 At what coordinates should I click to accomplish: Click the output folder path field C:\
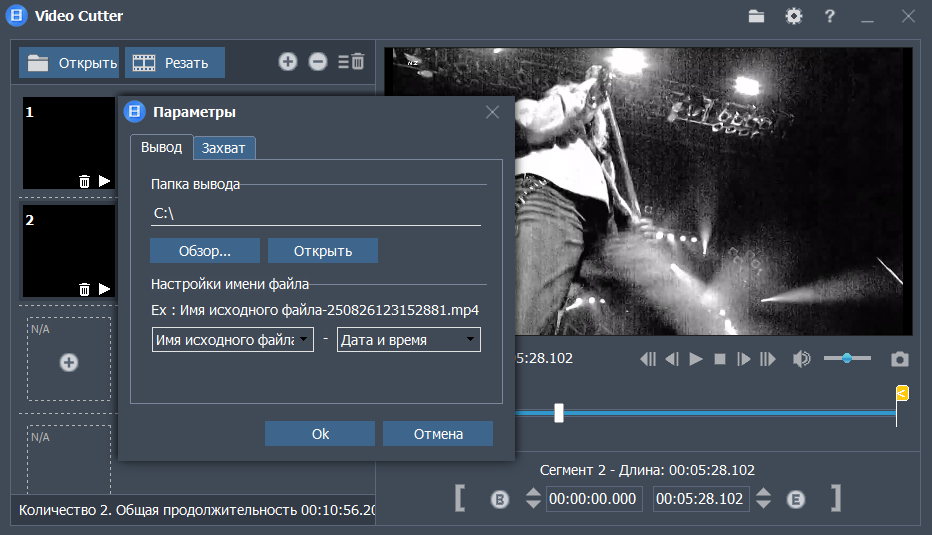tap(316, 213)
